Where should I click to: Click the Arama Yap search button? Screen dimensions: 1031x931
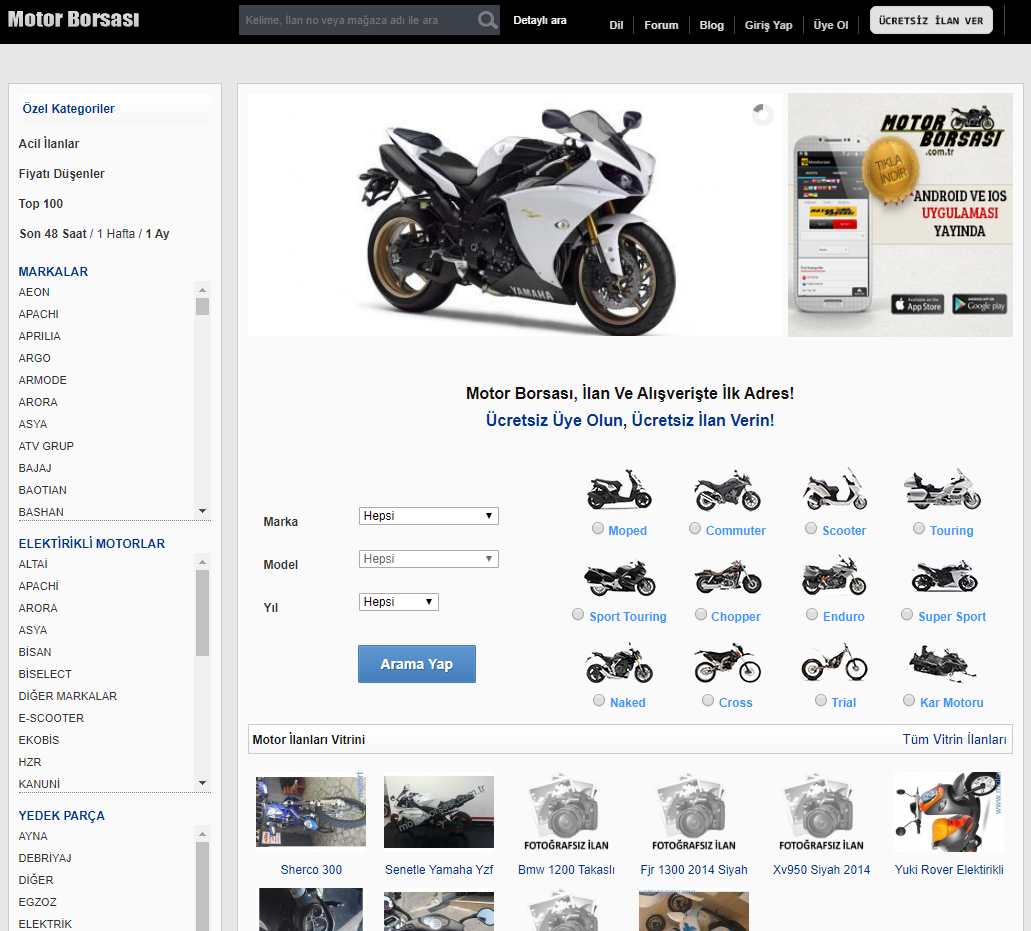point(417,664)
